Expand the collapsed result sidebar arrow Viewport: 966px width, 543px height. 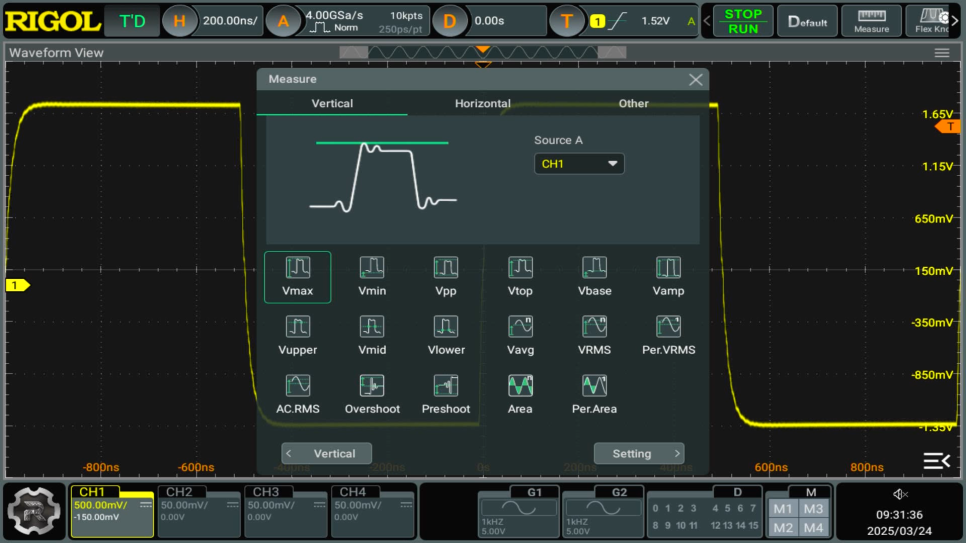[936, 460]
